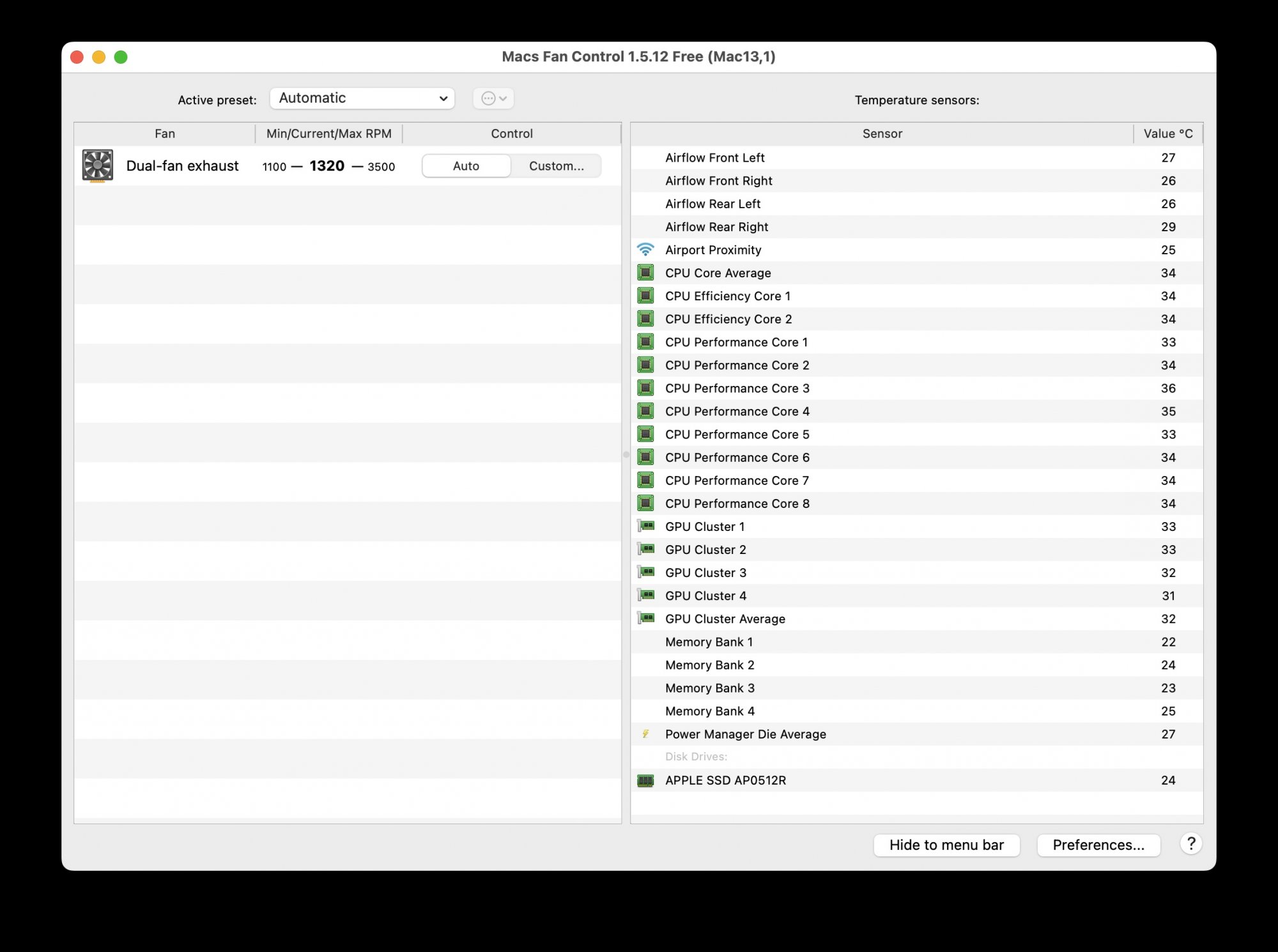
Task: Click the Min/Current/Max RPM column header
Action: click(328, 134)
